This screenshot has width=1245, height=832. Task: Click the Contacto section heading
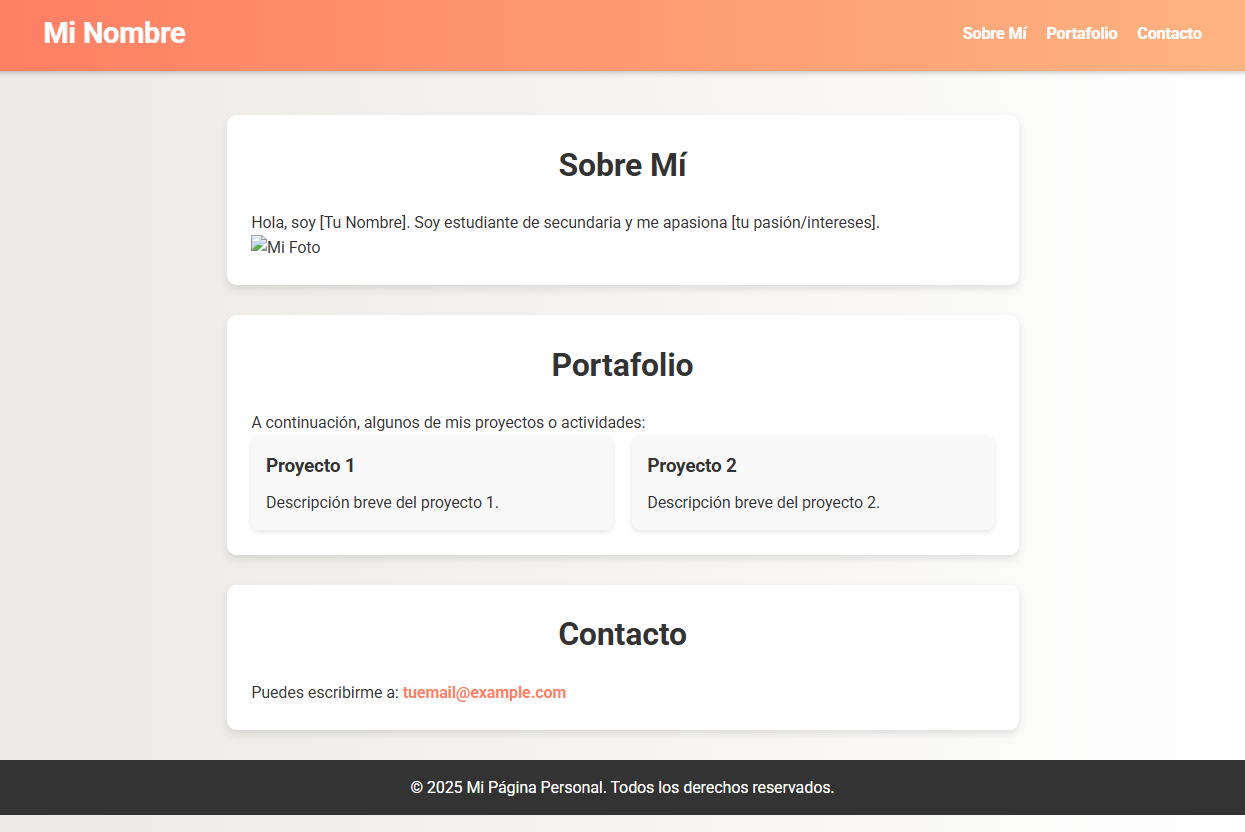pos(622,634)
